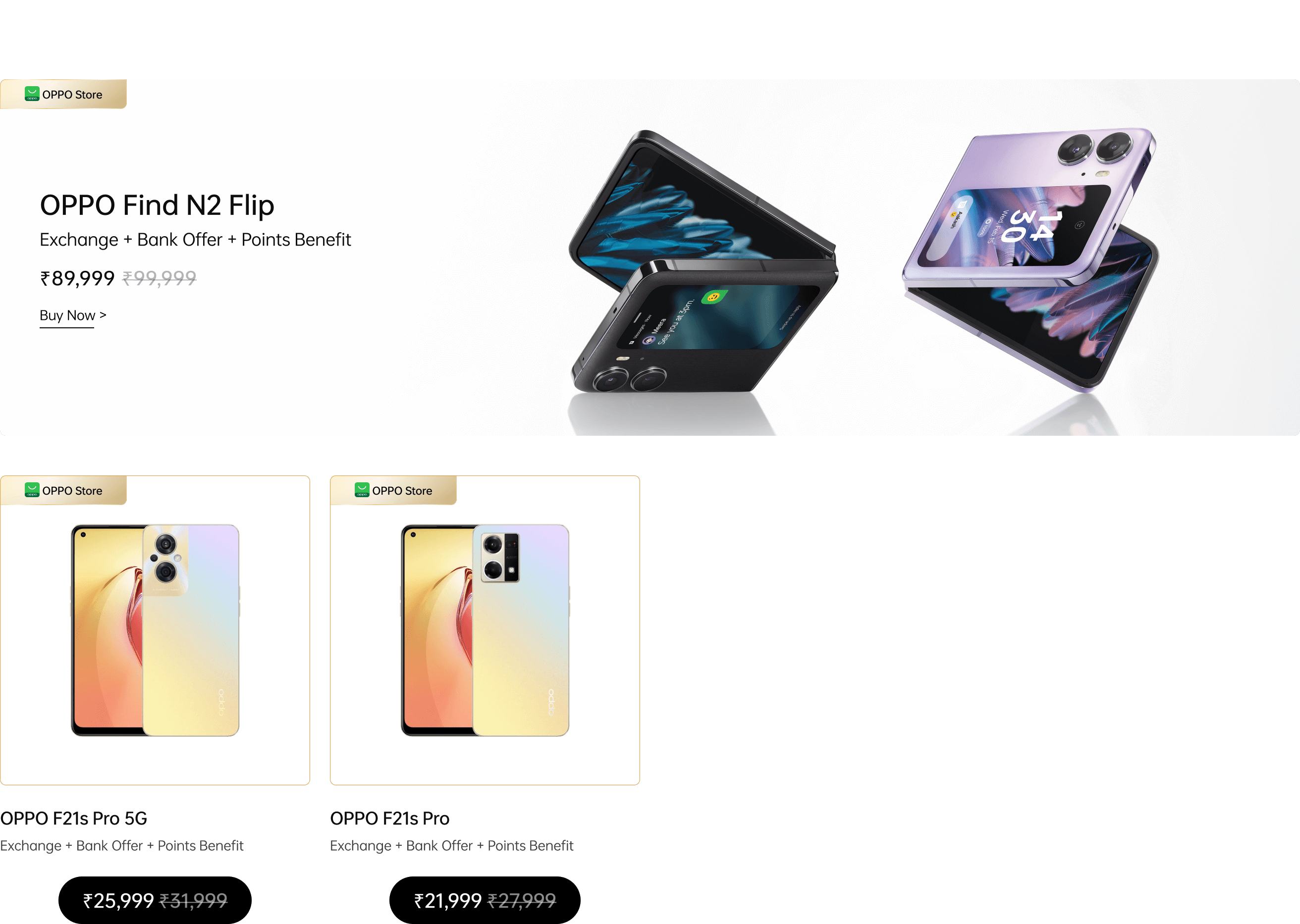Click the ₹25,999 price button
This screenshot has width=1300, height=924.
(x=155, y=900)
